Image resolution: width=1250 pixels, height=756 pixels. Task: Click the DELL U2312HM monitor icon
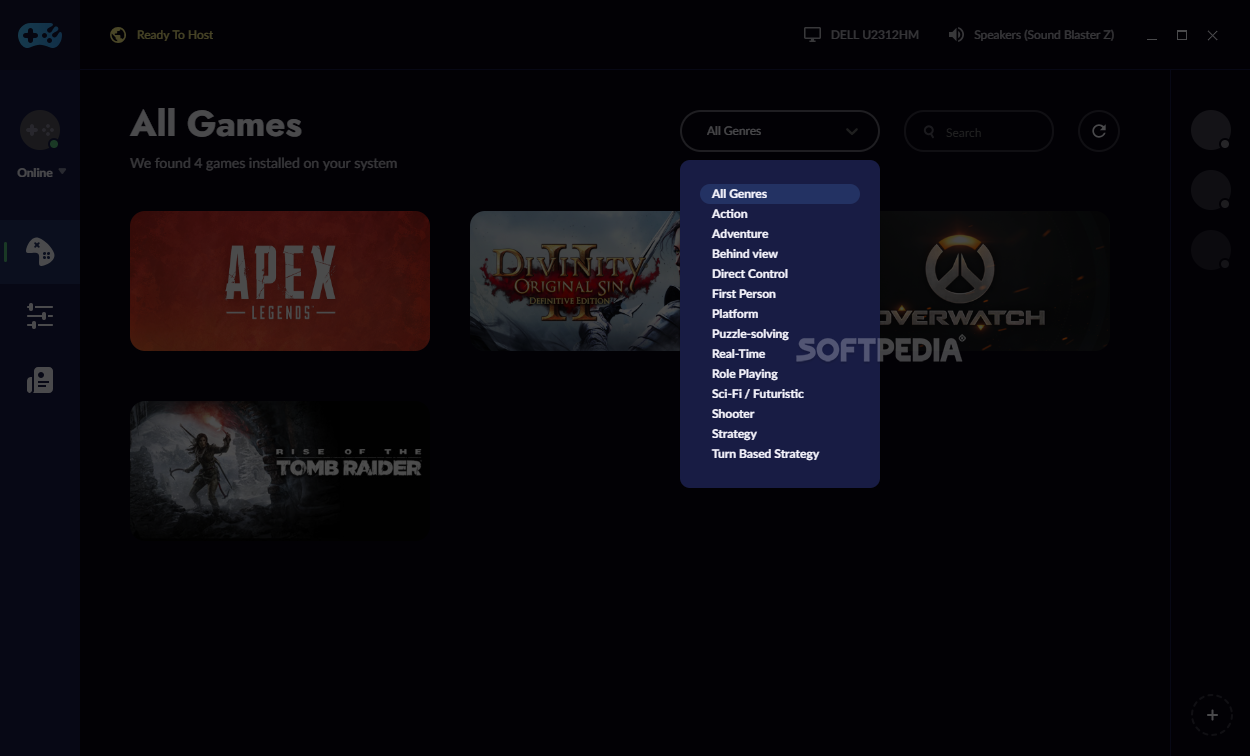(812, 35)
